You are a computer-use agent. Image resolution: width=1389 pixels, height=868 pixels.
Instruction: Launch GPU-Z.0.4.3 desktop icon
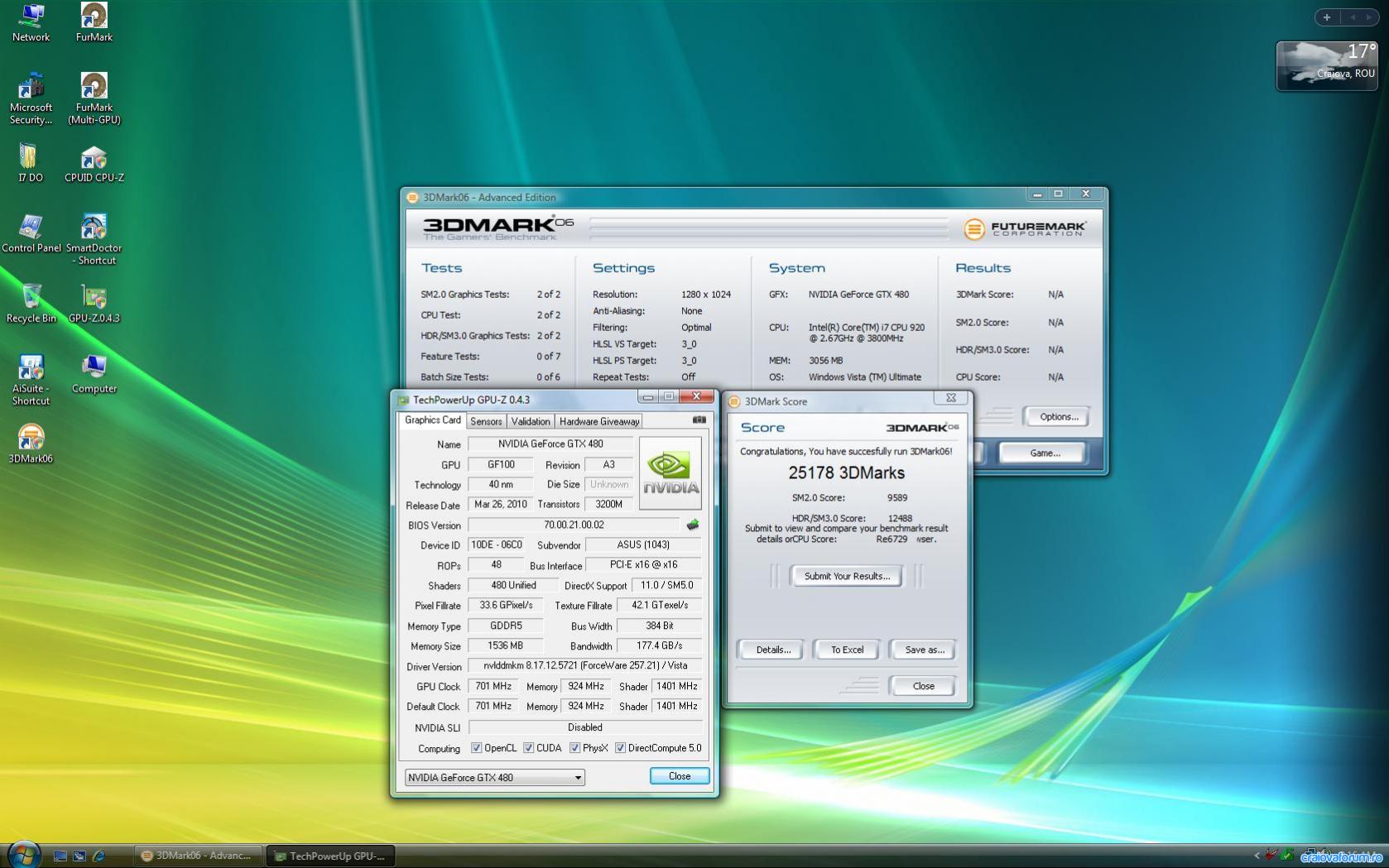coord(94,304)
